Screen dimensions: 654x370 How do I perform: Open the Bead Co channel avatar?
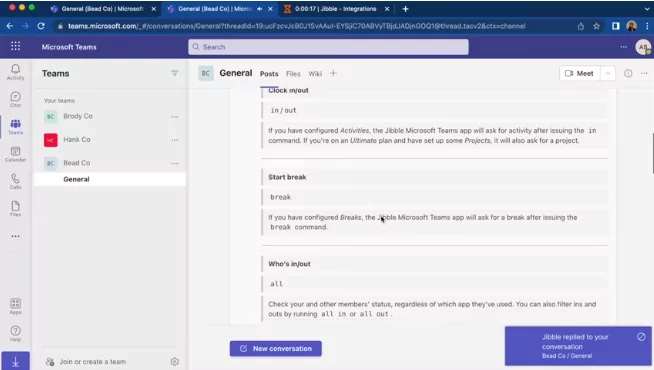[206, 73]
